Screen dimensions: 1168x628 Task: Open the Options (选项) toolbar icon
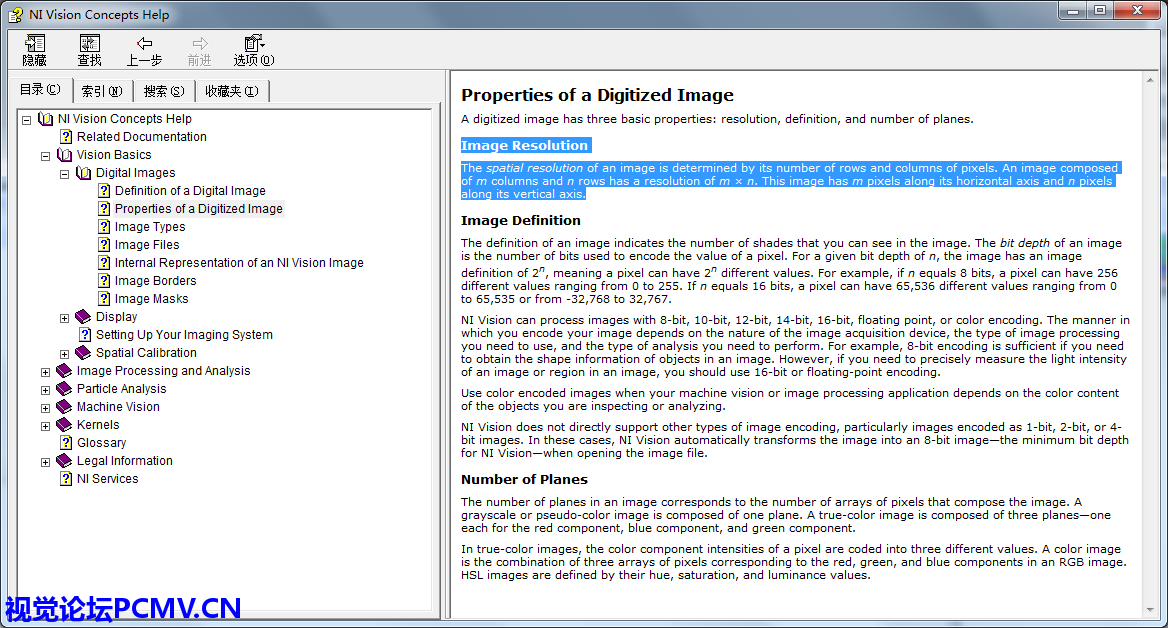click(254, 43)
